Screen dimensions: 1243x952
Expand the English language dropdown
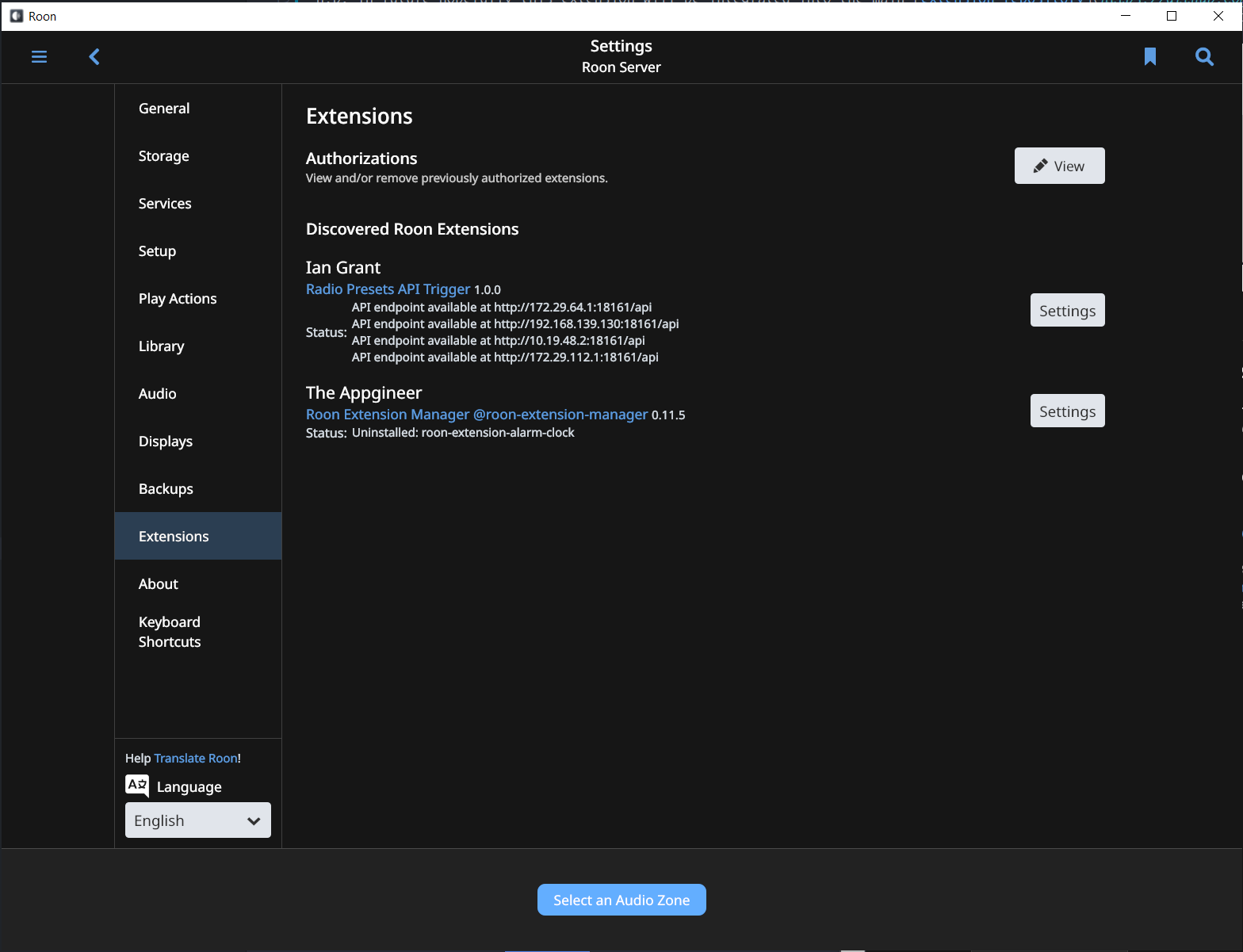pyautogui.click(x=198, y=820)
